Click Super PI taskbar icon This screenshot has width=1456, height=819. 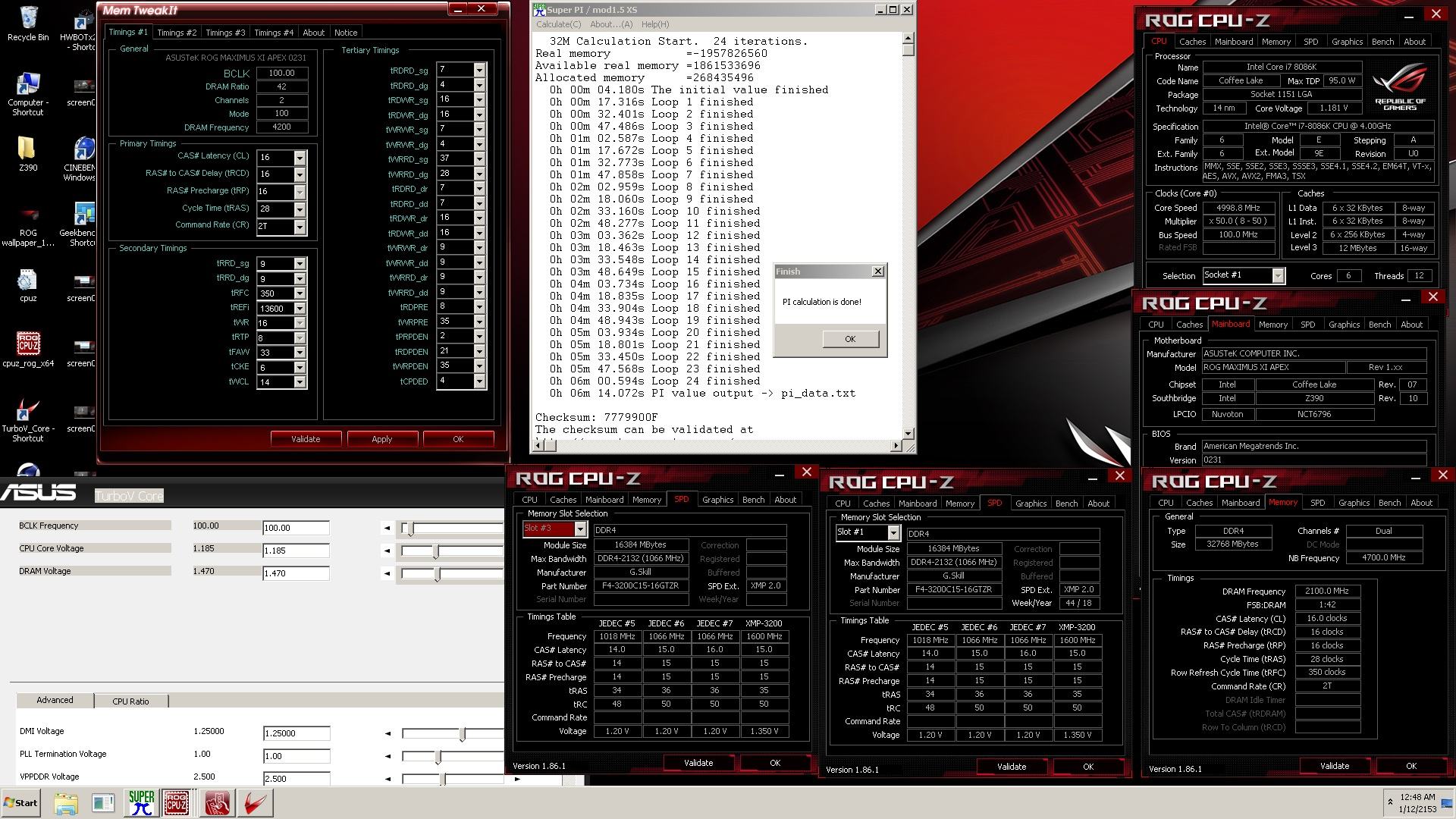[141, 803]
